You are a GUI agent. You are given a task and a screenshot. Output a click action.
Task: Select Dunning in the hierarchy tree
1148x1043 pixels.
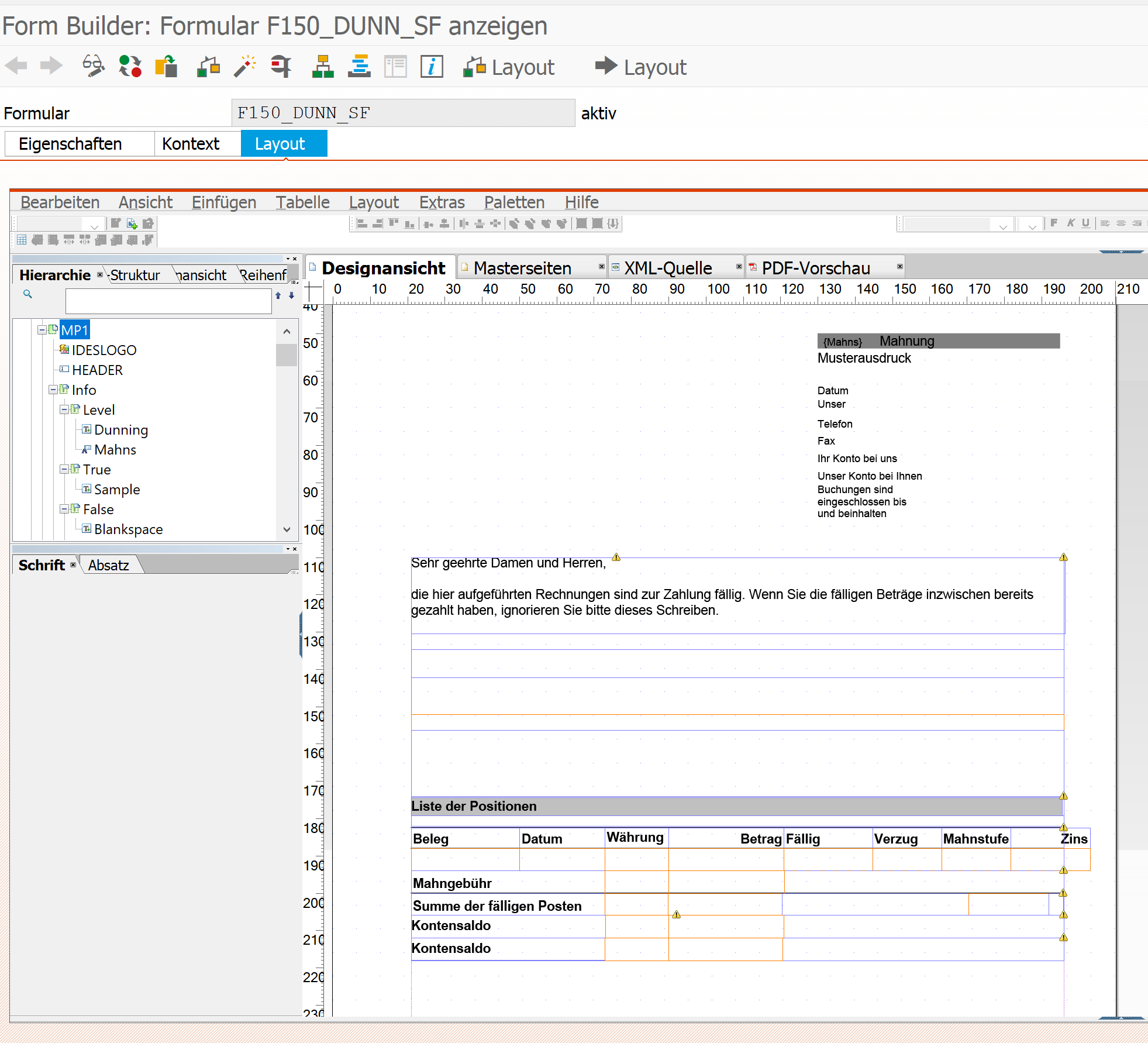pyautogui.click(x=121, y=430)
